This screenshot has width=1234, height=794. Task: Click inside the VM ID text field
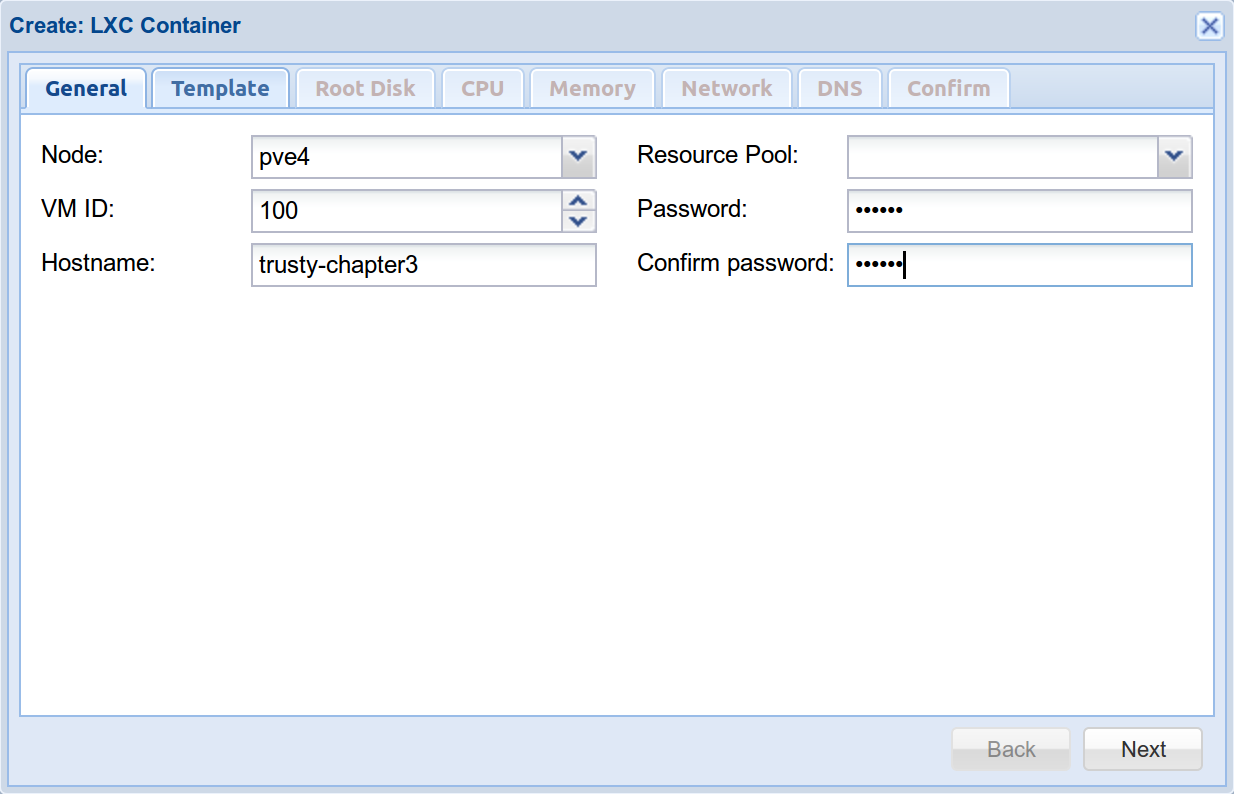point(407,211)
